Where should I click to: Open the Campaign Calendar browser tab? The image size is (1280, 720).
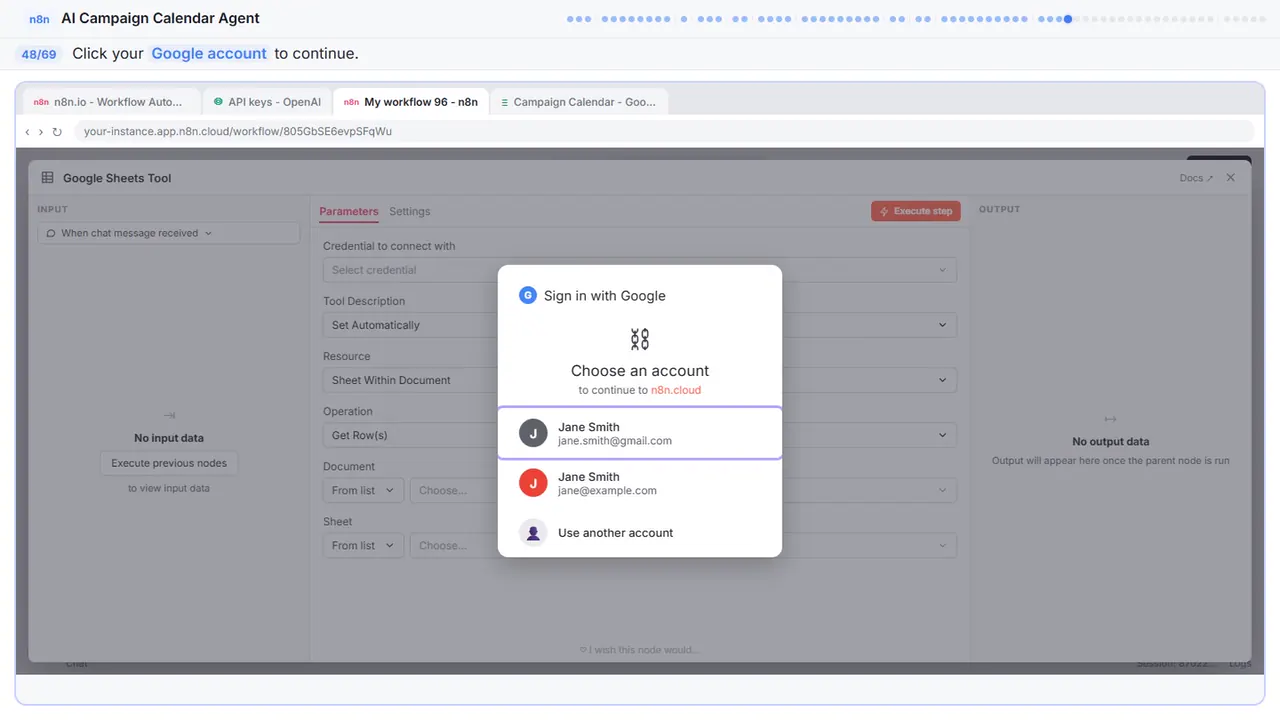point(578,102)
